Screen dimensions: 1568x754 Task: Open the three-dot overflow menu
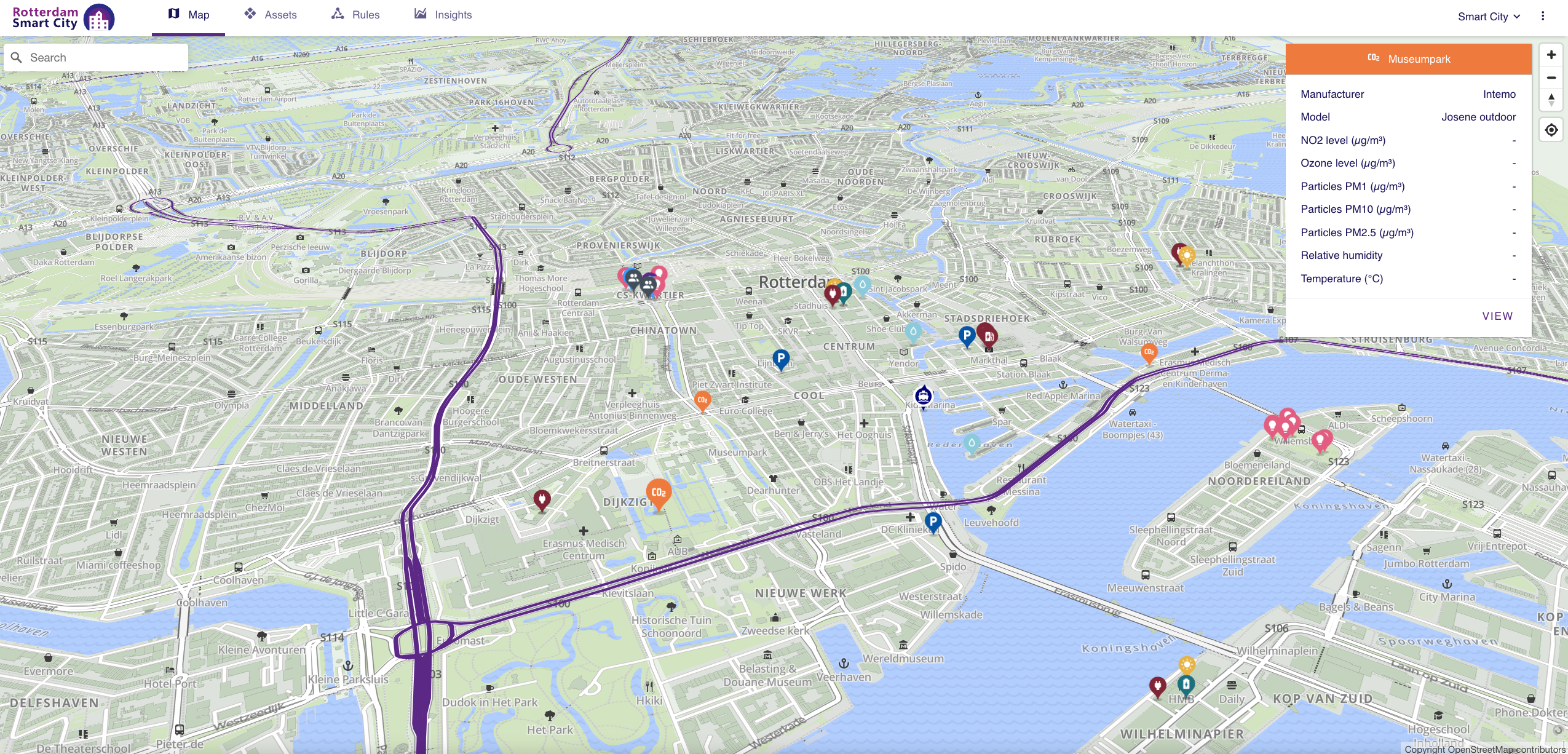(x=1543, y=16)
